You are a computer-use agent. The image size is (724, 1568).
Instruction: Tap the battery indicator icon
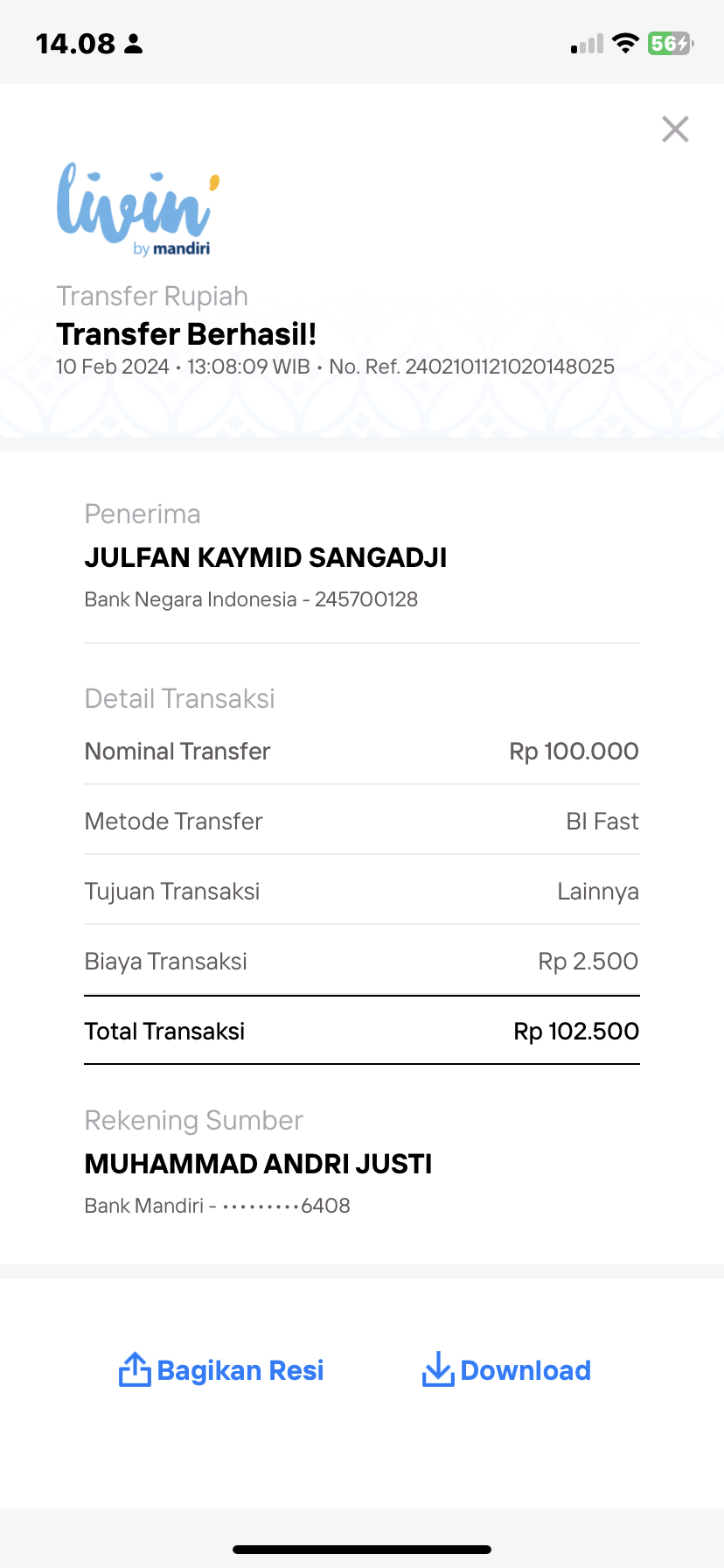[x=671, y=43]
